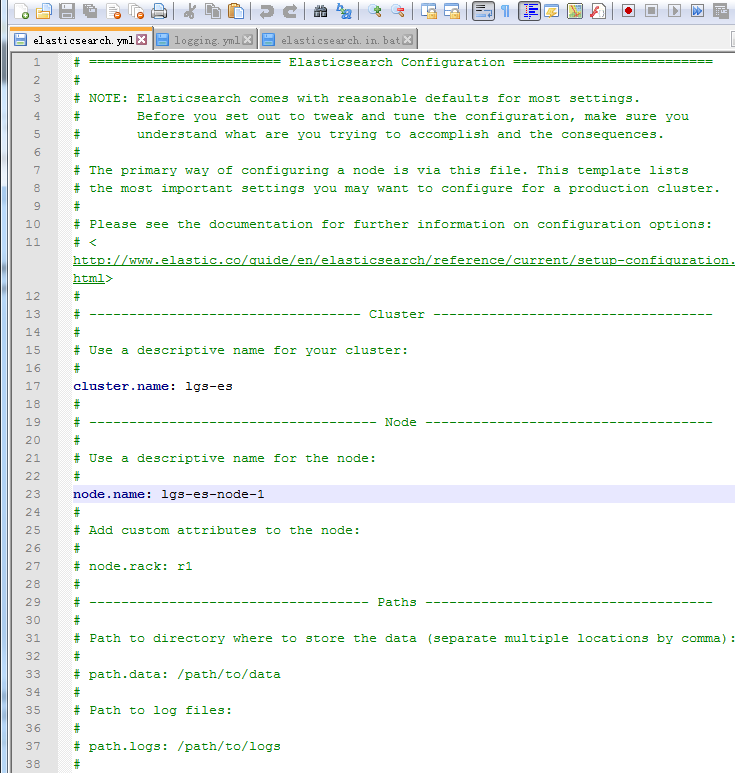This screenshot has width=735, height=773.
Task: Switch to elasticsearch.yml tab
Action: click(83, 40)
